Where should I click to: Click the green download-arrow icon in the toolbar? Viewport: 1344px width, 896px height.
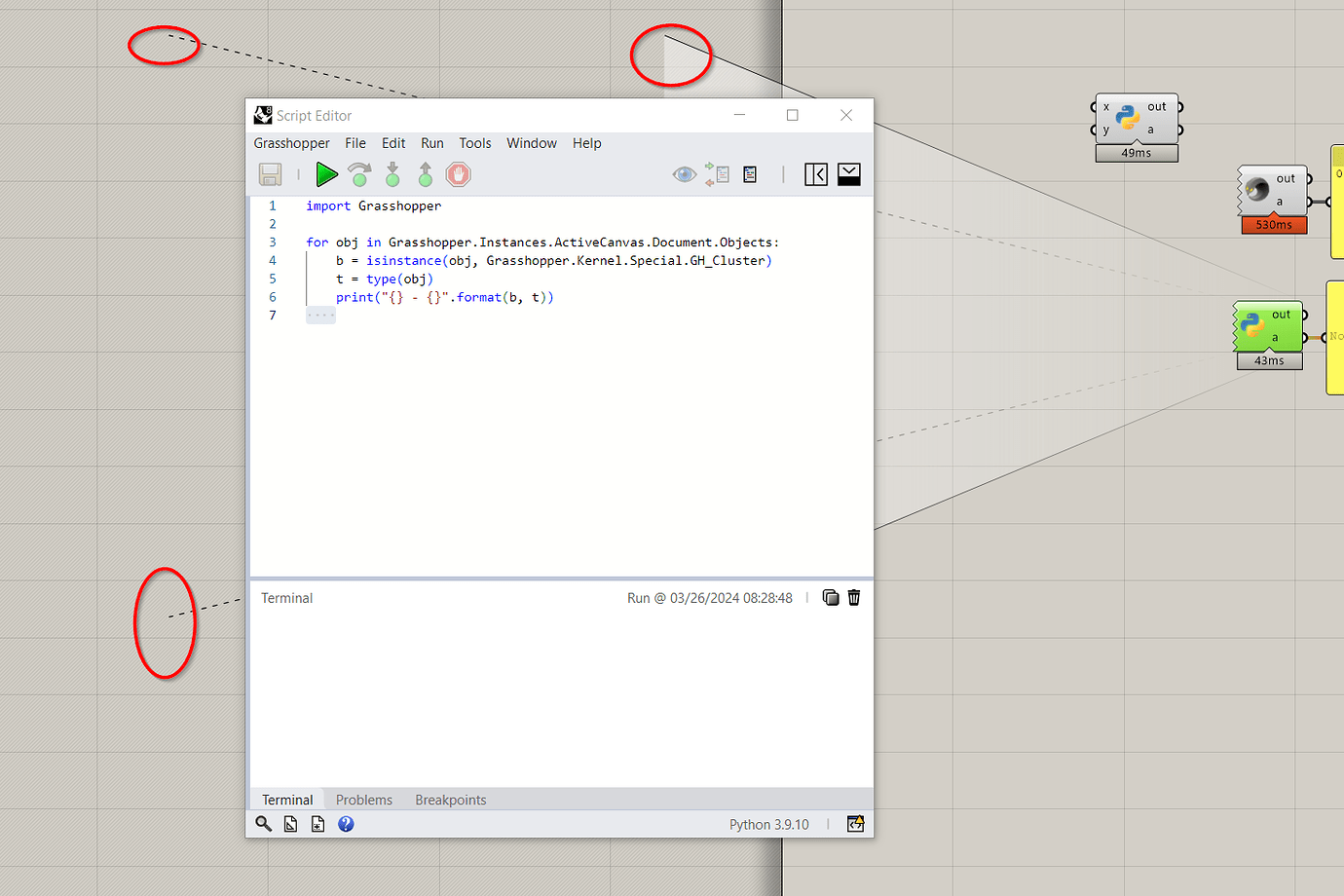[x=392, y=174]
